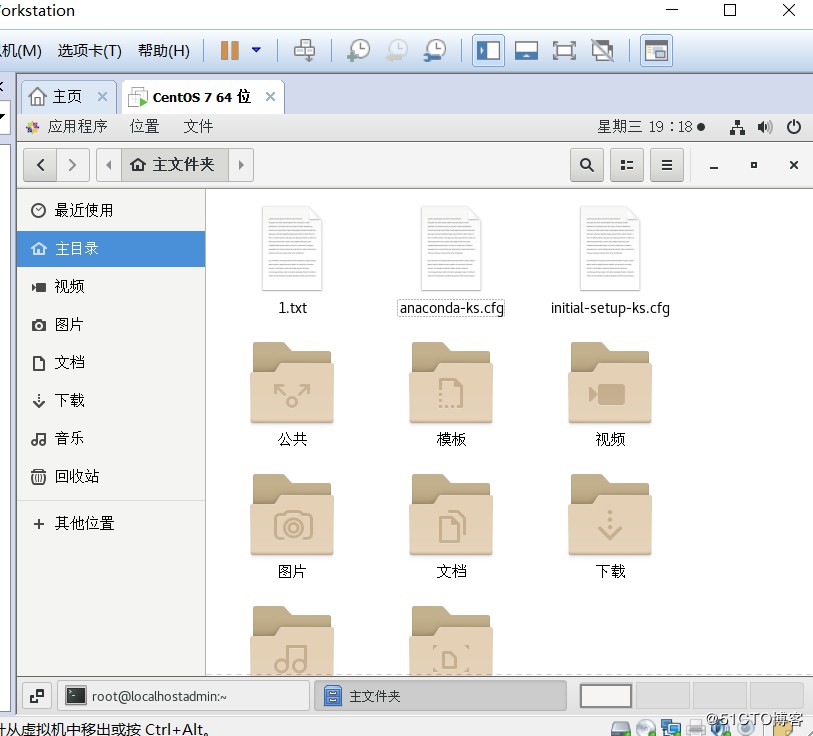Screen dimensions: 813x736
Task: Toggle the VMware console view button
Action: point(656,50)
